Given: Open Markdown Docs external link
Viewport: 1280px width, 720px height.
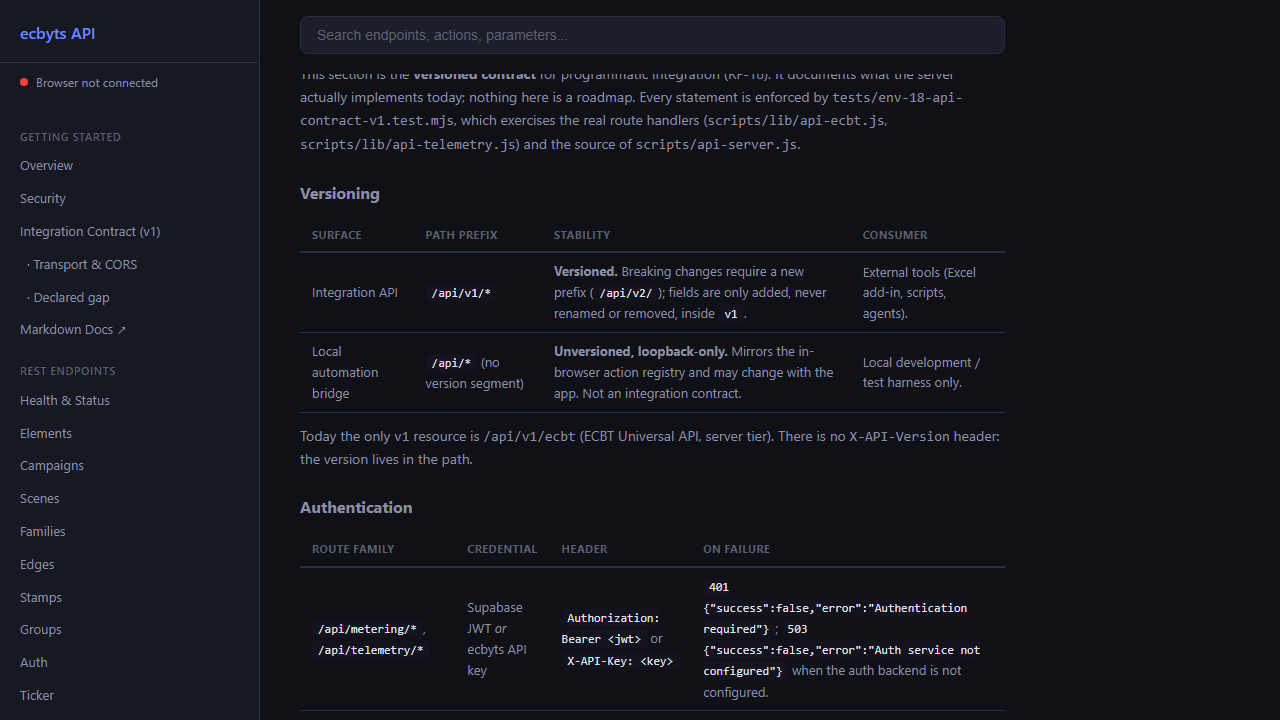Looking at the screenshot, I should (73, 329).
